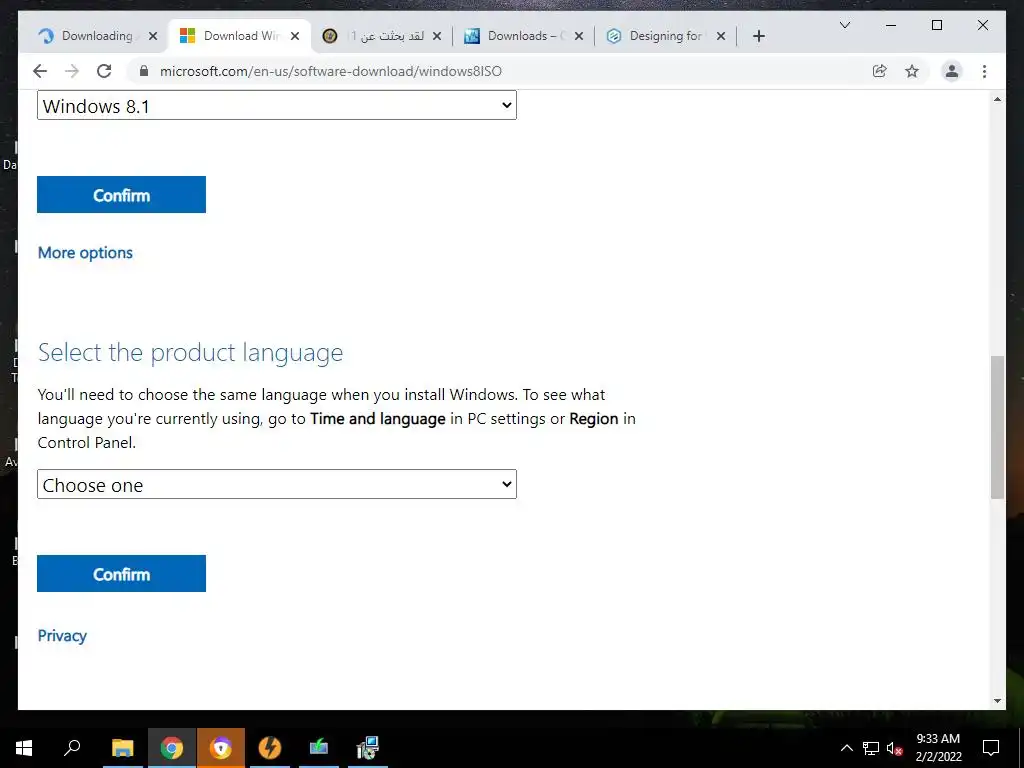Go back to the previous page
The height and width of the screenshot is (768, 1024).
point(40,71)
